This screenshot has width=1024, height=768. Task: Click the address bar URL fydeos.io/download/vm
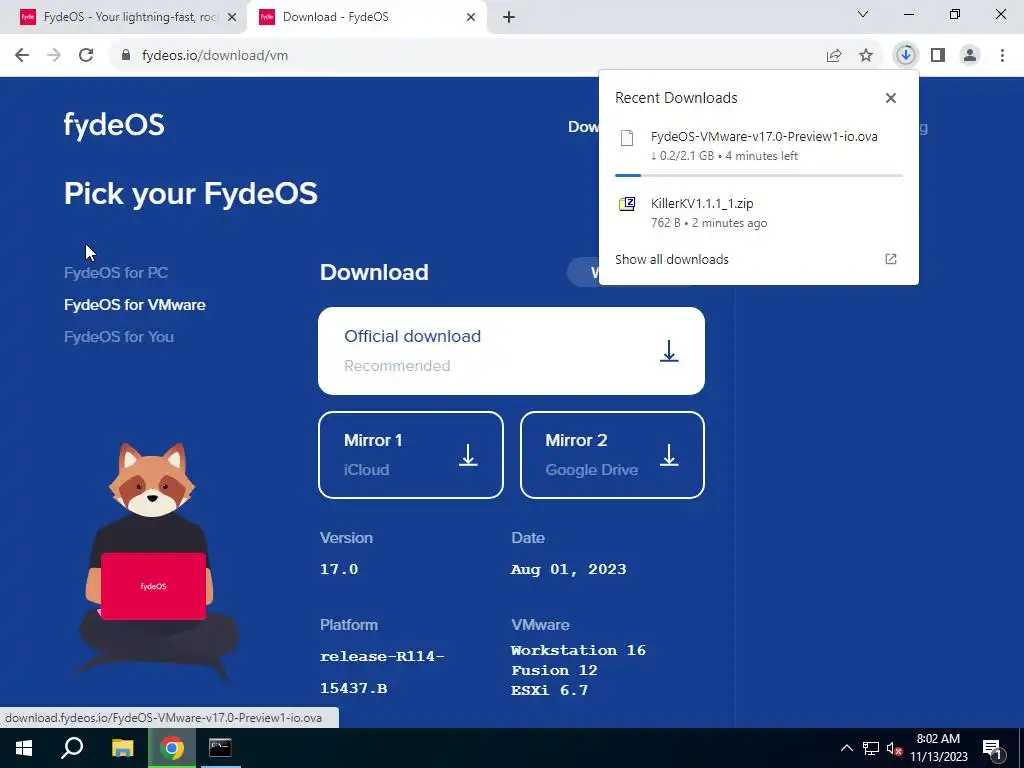[215, 56]
